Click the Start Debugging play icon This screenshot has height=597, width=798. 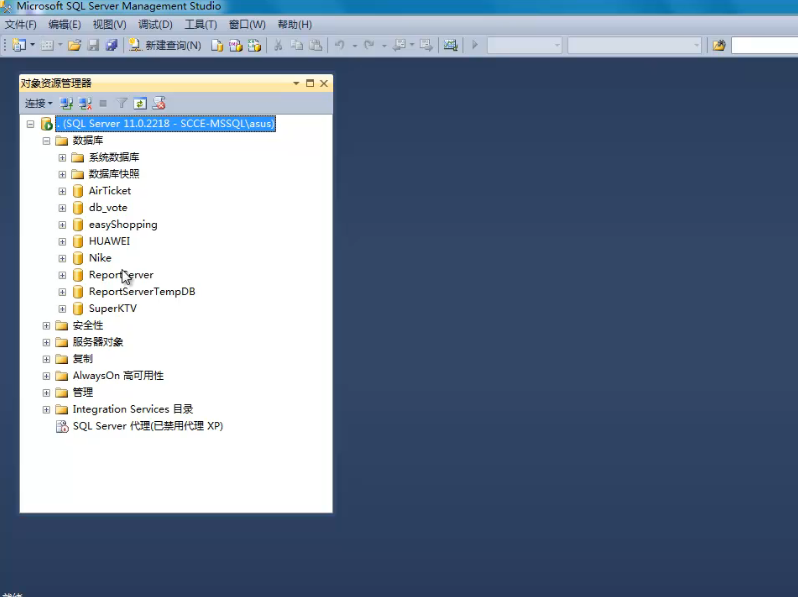click(x=475, y=45)
